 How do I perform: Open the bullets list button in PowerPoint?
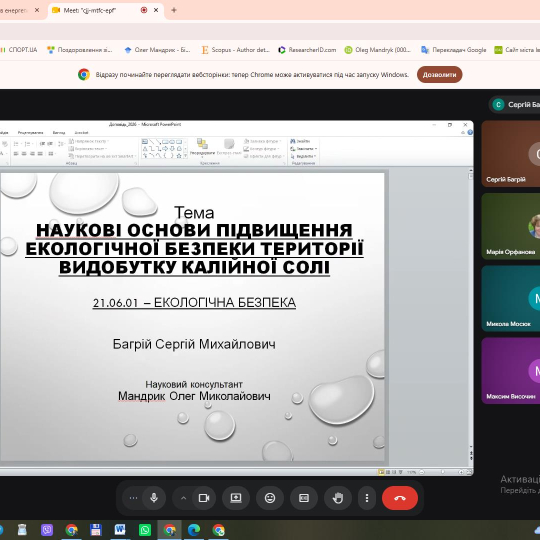point(17,144)
